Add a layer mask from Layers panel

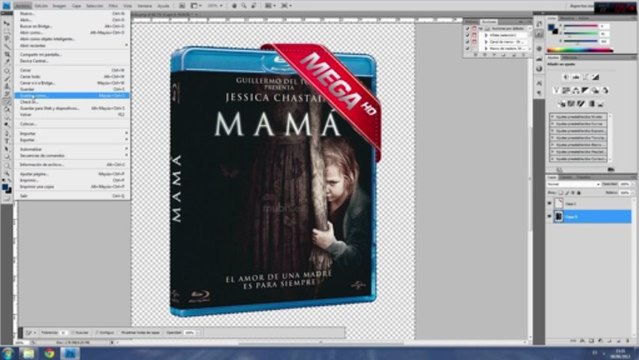[591, 341]
